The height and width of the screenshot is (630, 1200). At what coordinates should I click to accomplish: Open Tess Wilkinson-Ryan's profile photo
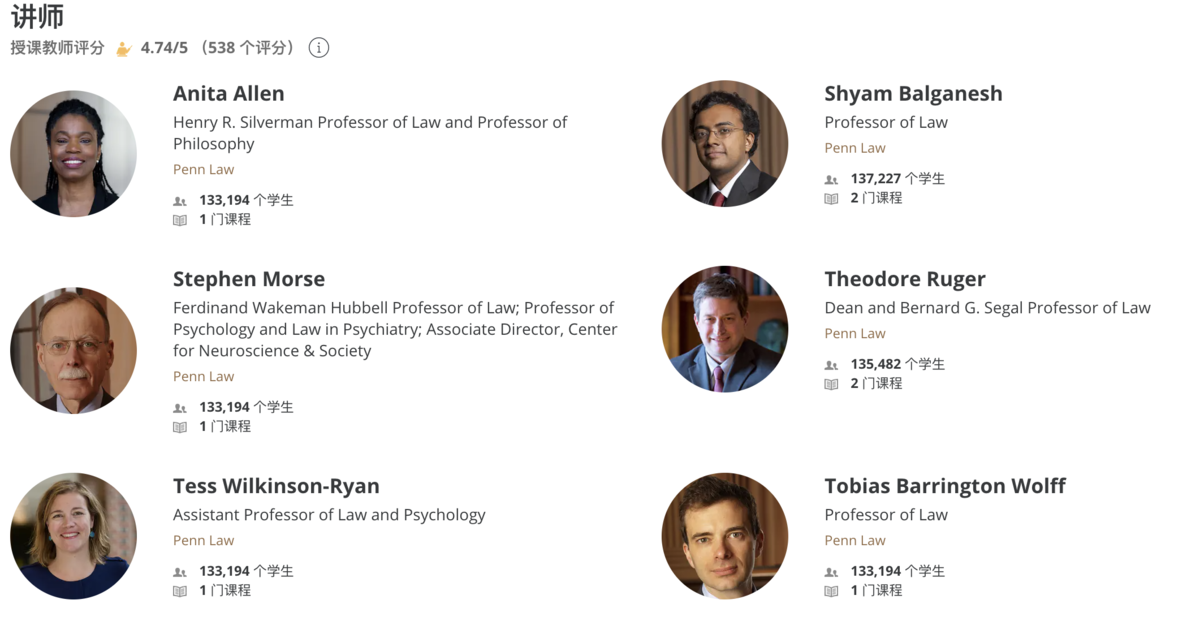[73, 536]
